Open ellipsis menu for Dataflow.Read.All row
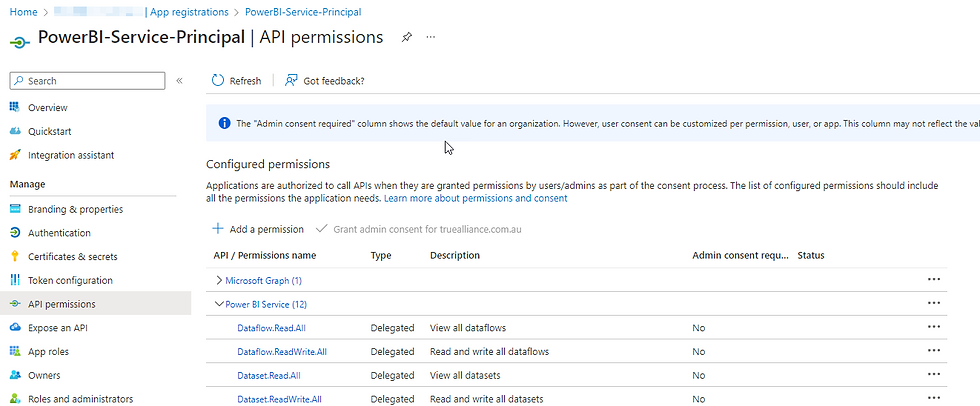 pyautogui.click(x=934, y=327)
